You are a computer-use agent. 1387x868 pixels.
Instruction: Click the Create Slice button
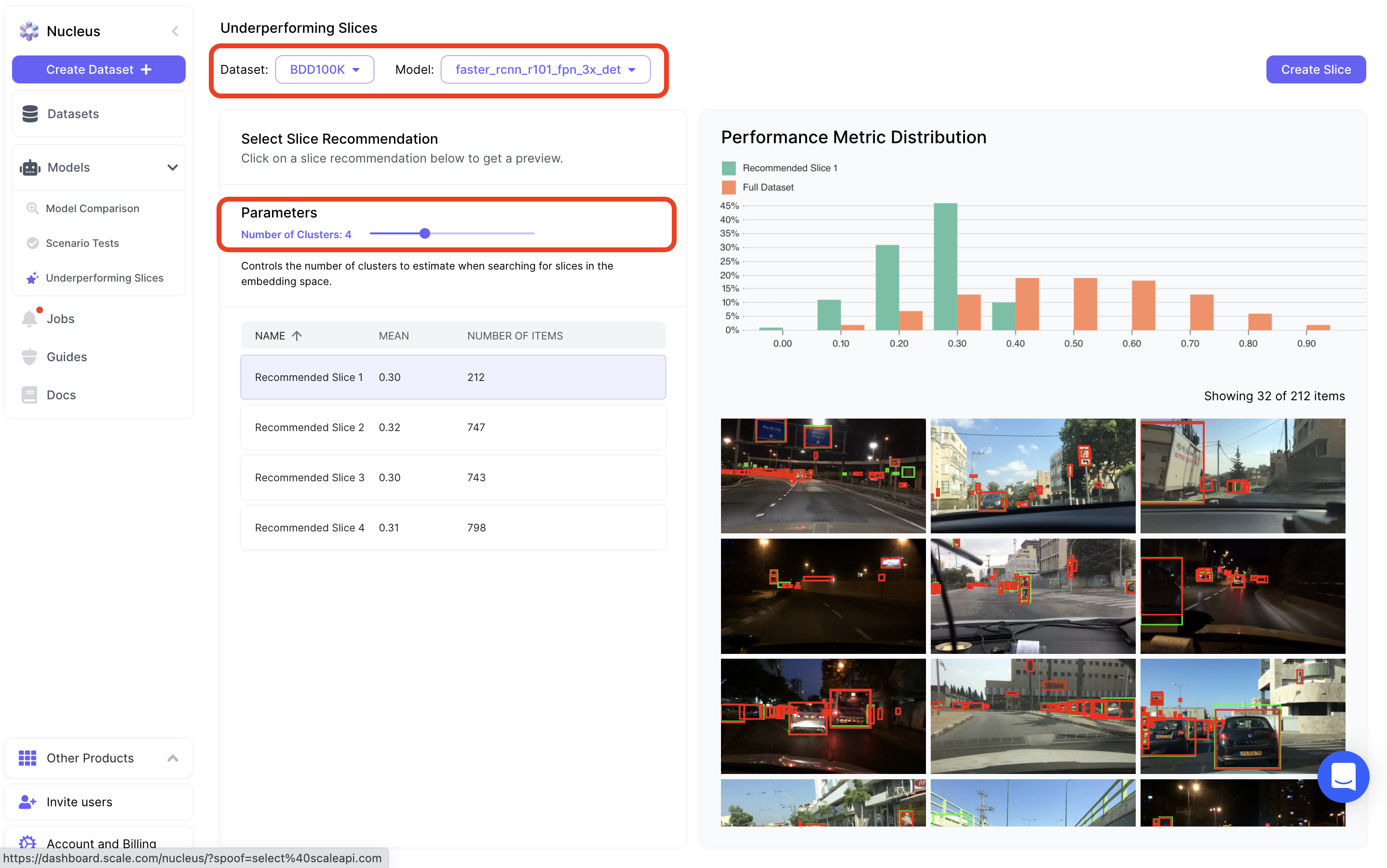tap(1315, 69)
